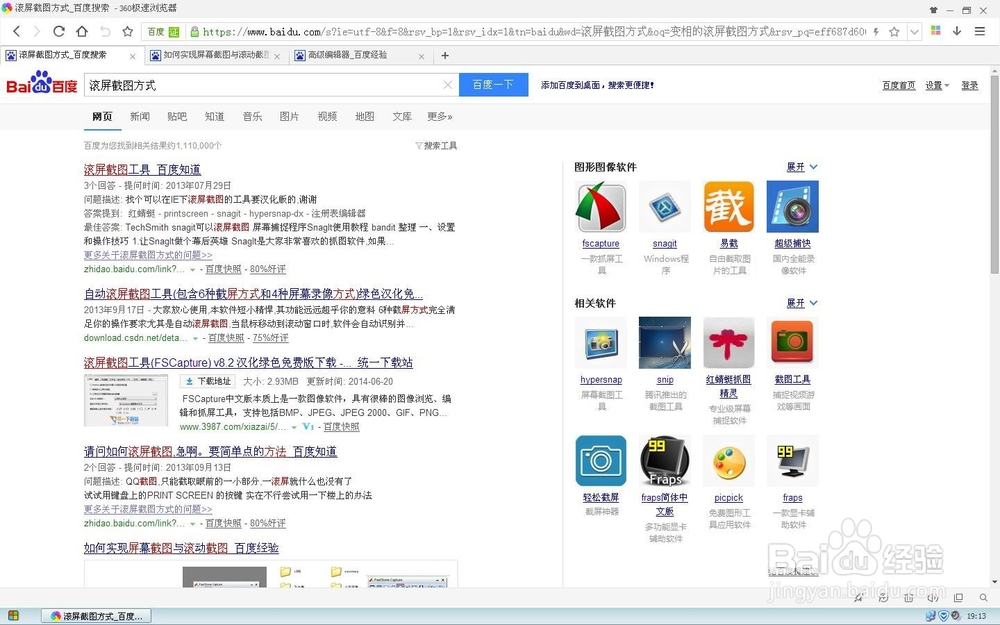This screenshot has height=625, width=1000.
Task: Switch to the 图片 tab
Action: click(289, 116)
